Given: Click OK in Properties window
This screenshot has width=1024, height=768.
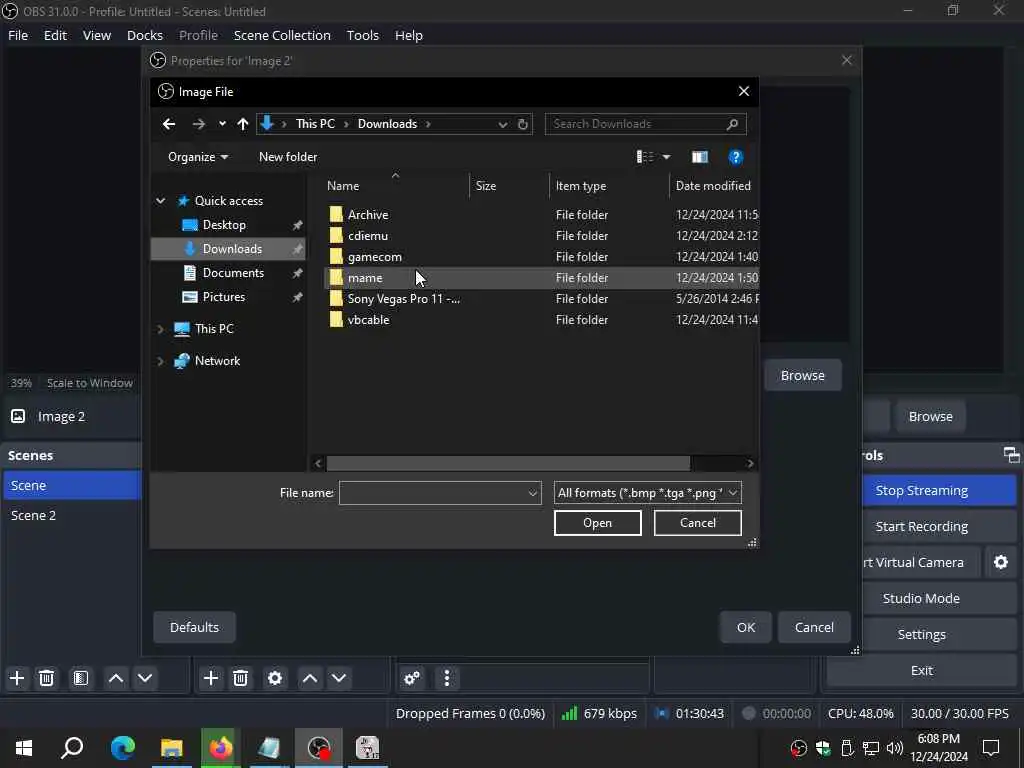Looking at the screenshot, I should (746, 627).
